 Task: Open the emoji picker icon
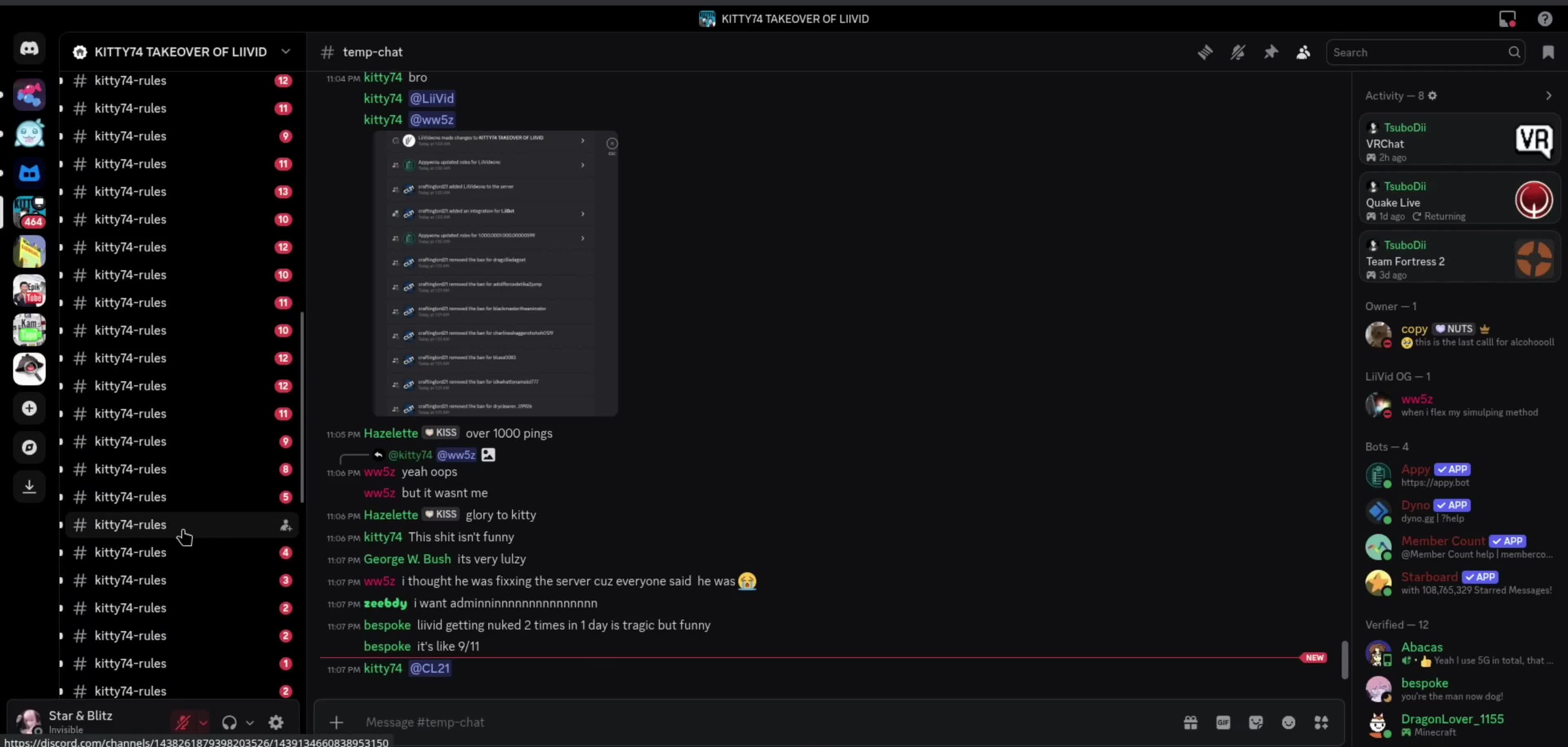tap(1289, 722)
